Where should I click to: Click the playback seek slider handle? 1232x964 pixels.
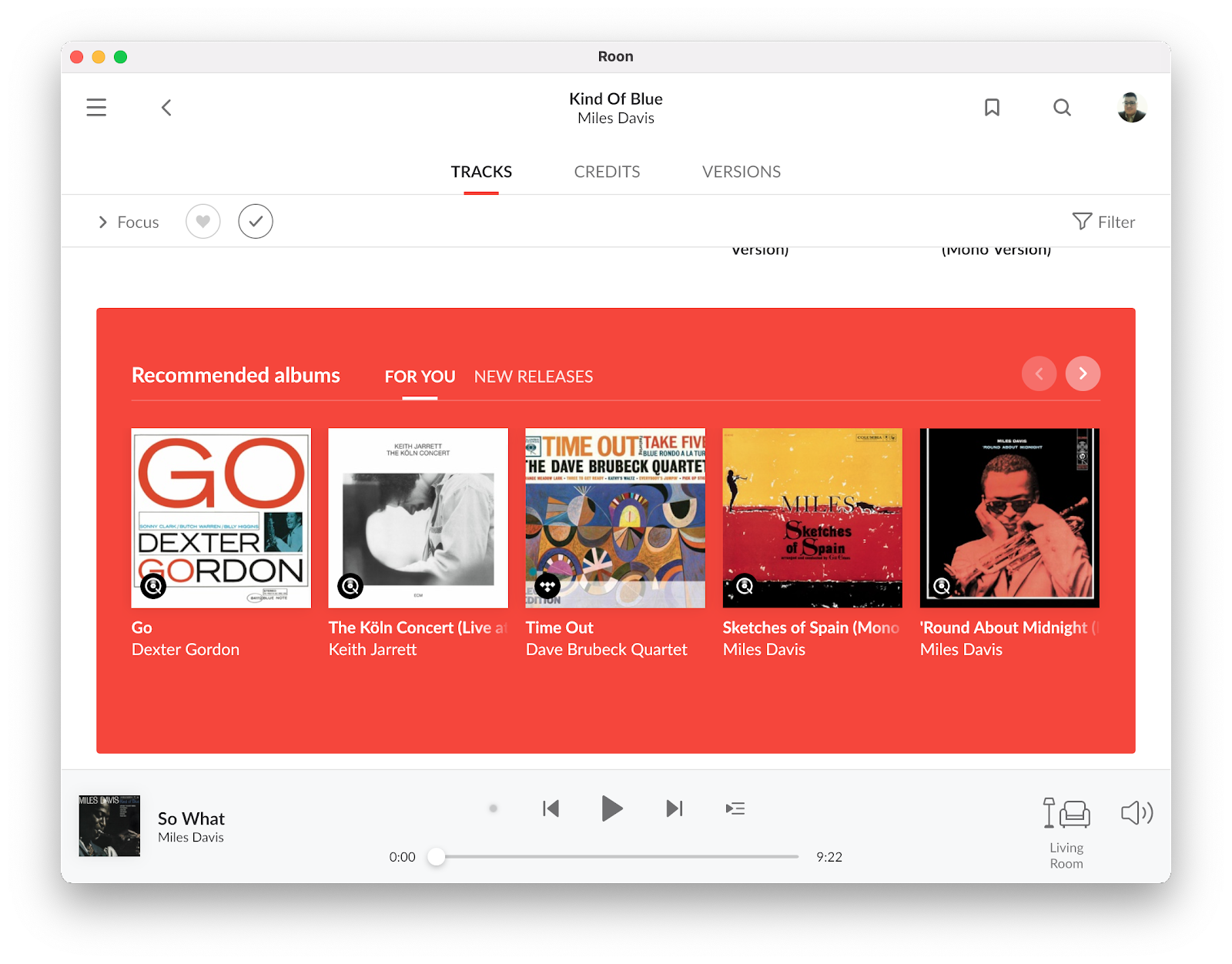pyautogui.click(x=437, y=856)
